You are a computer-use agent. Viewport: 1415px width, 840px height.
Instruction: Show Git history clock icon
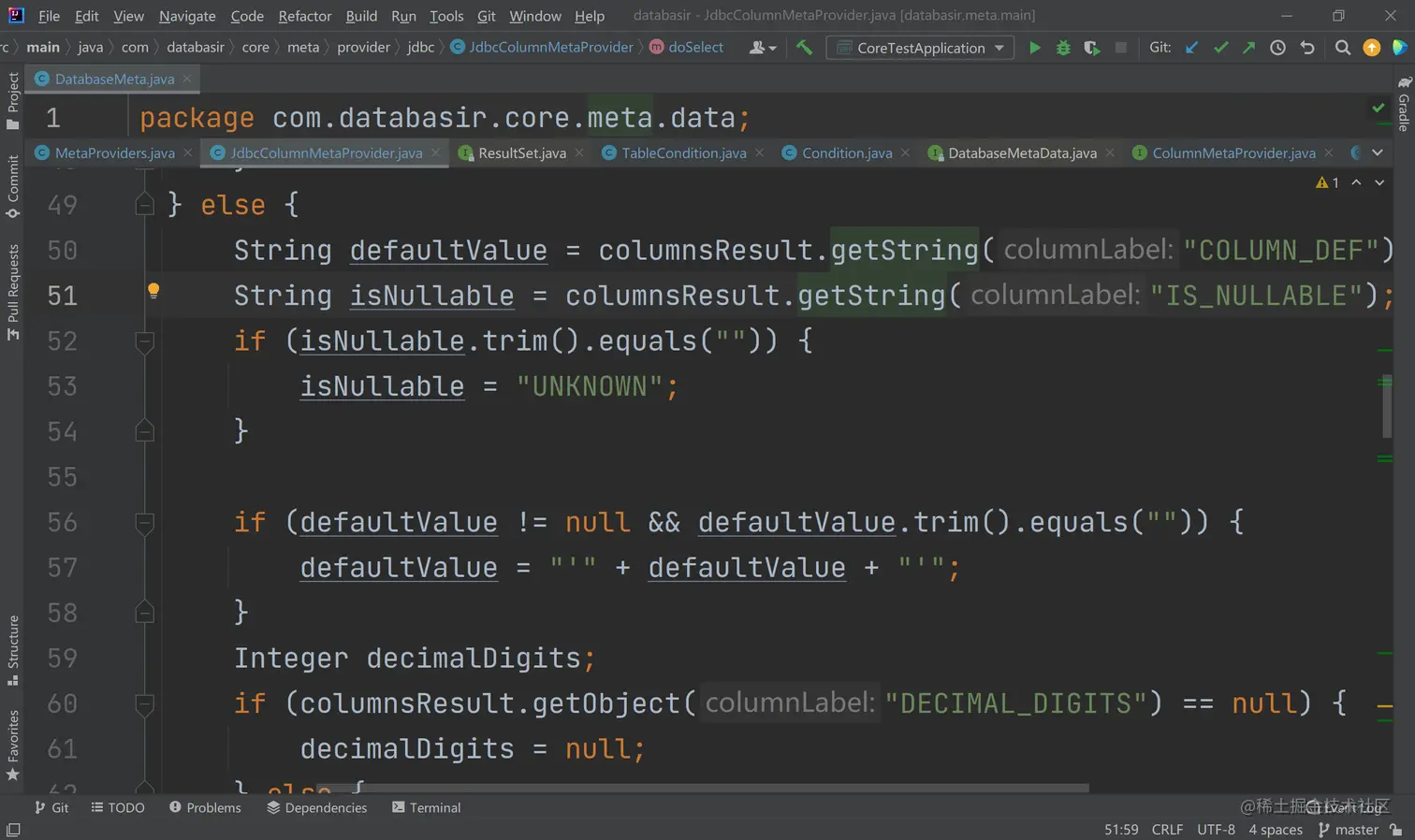[x=1277, y=48]
